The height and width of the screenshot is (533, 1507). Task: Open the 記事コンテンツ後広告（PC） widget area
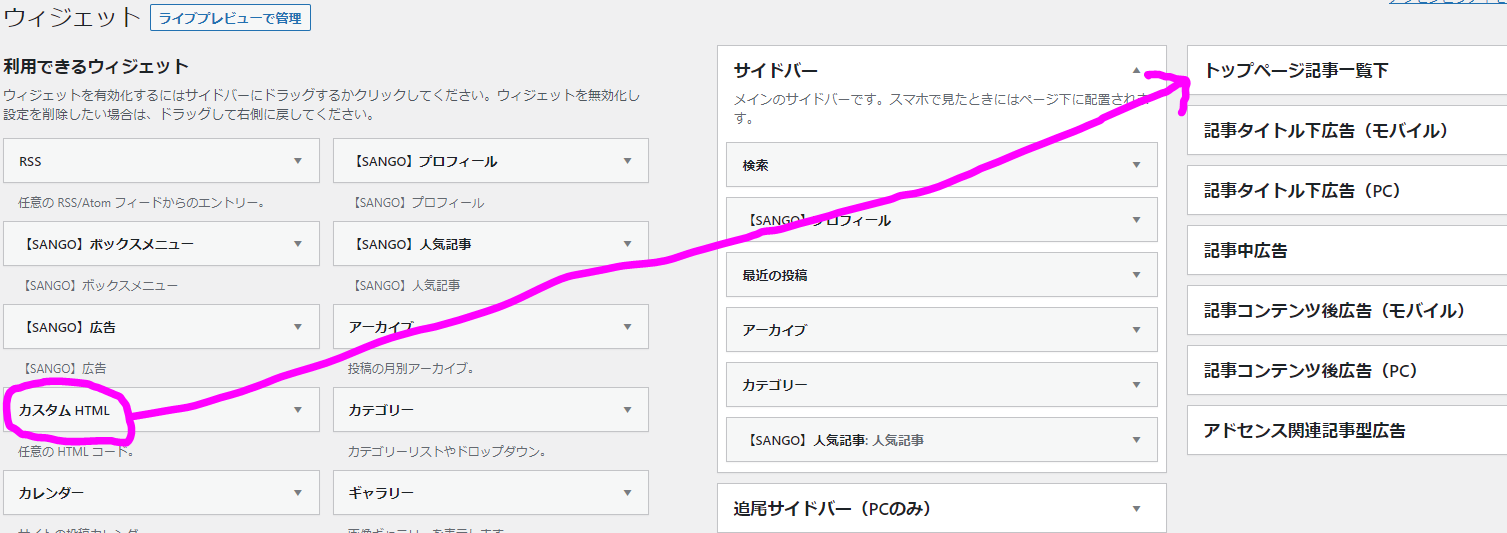(x=1347, y=371)
